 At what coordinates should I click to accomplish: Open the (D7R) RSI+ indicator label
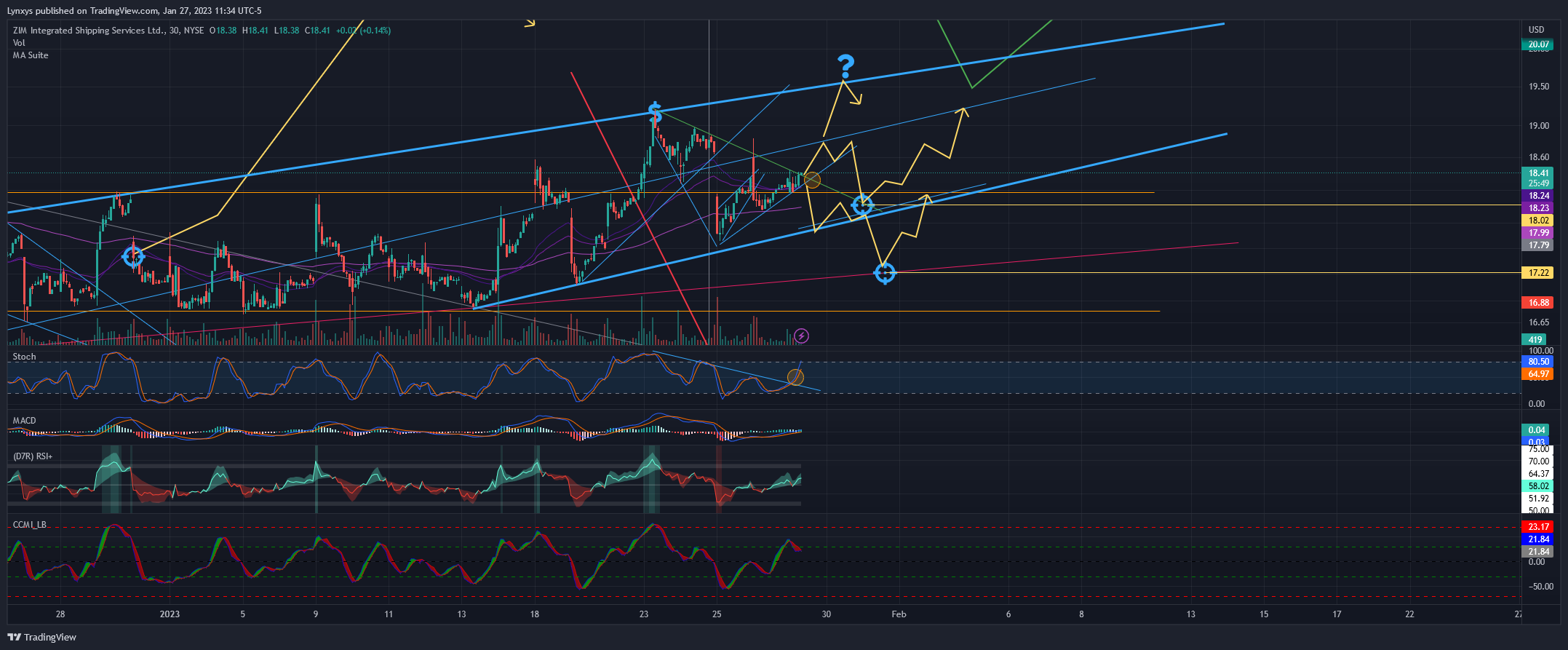click(x=33, y=456)
